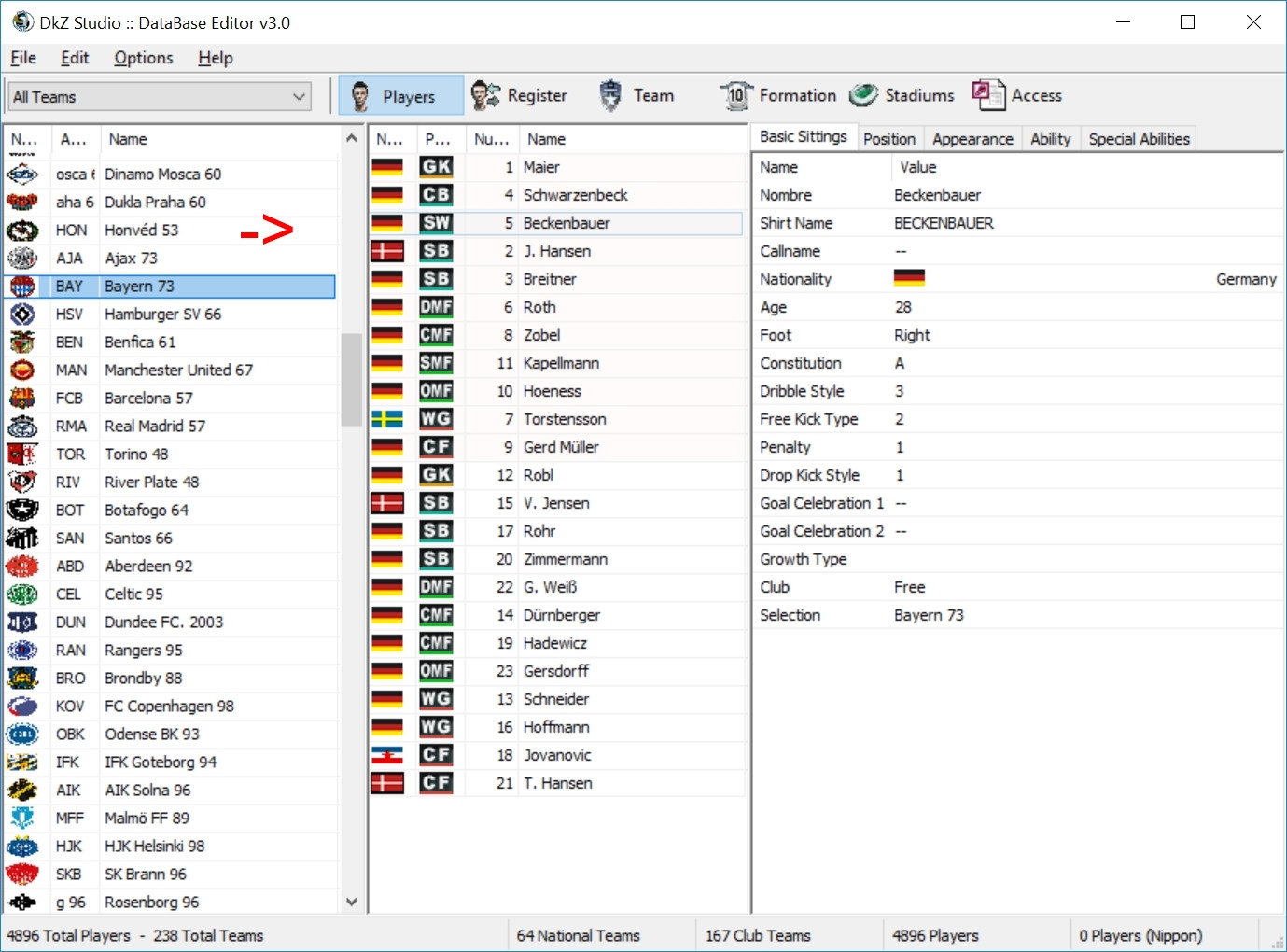Switch to the Special Abilities tab
The height and width of the screenshot is (952, 1287).
(x=1139, y=139)
